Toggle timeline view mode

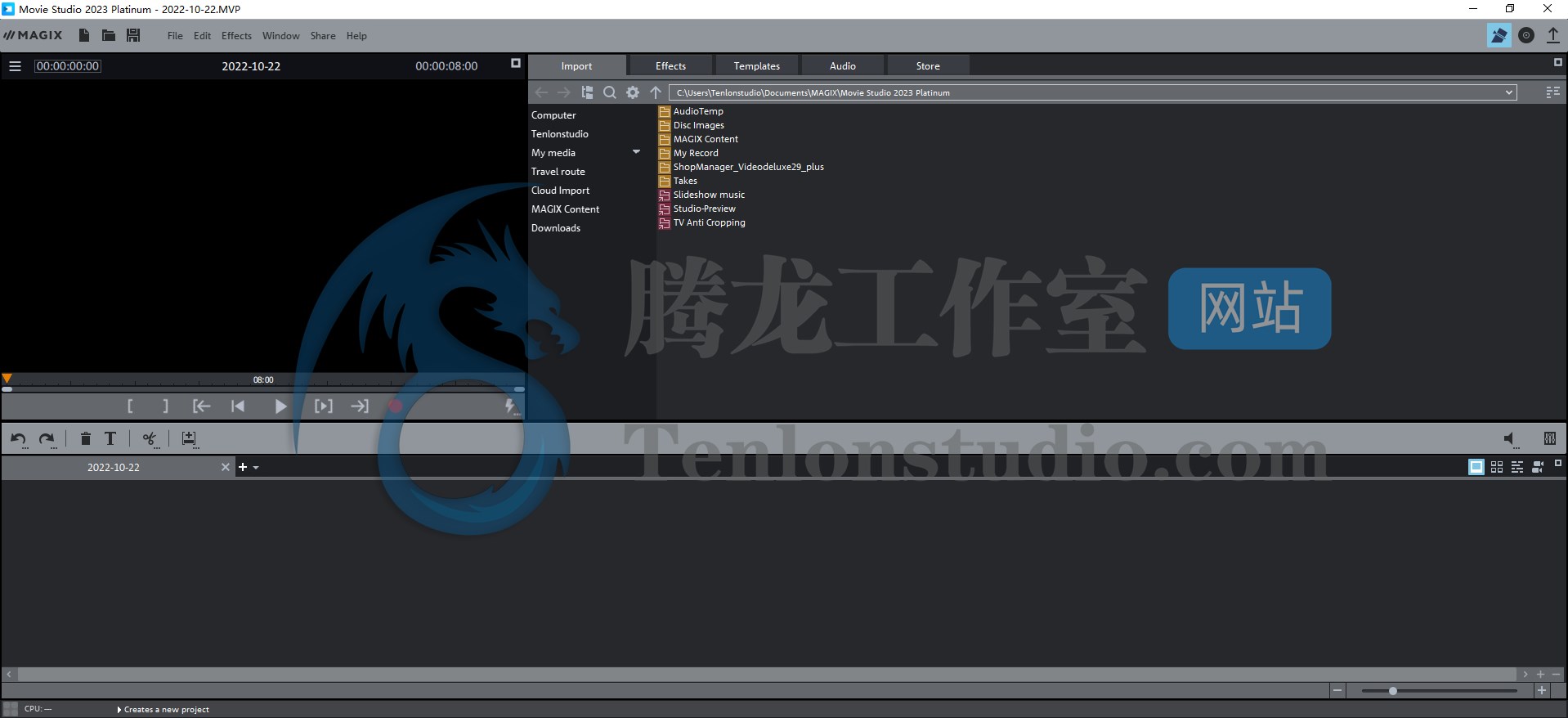point(1517,467)
